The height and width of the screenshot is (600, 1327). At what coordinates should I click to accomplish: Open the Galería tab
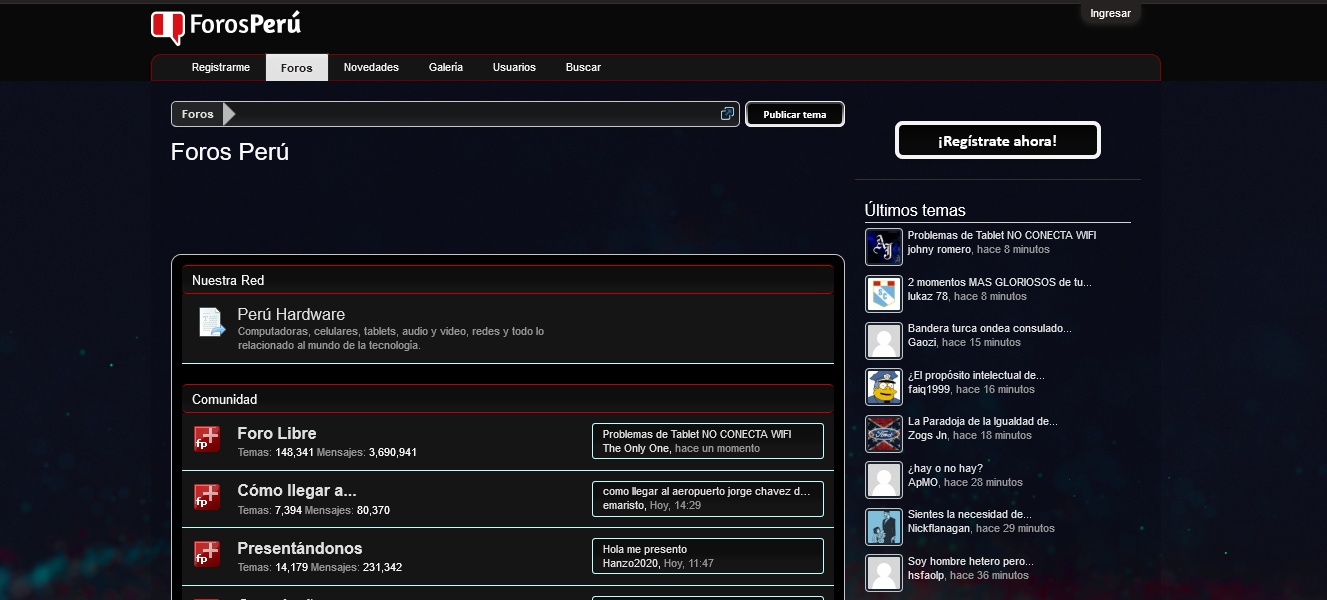[446, 67]
